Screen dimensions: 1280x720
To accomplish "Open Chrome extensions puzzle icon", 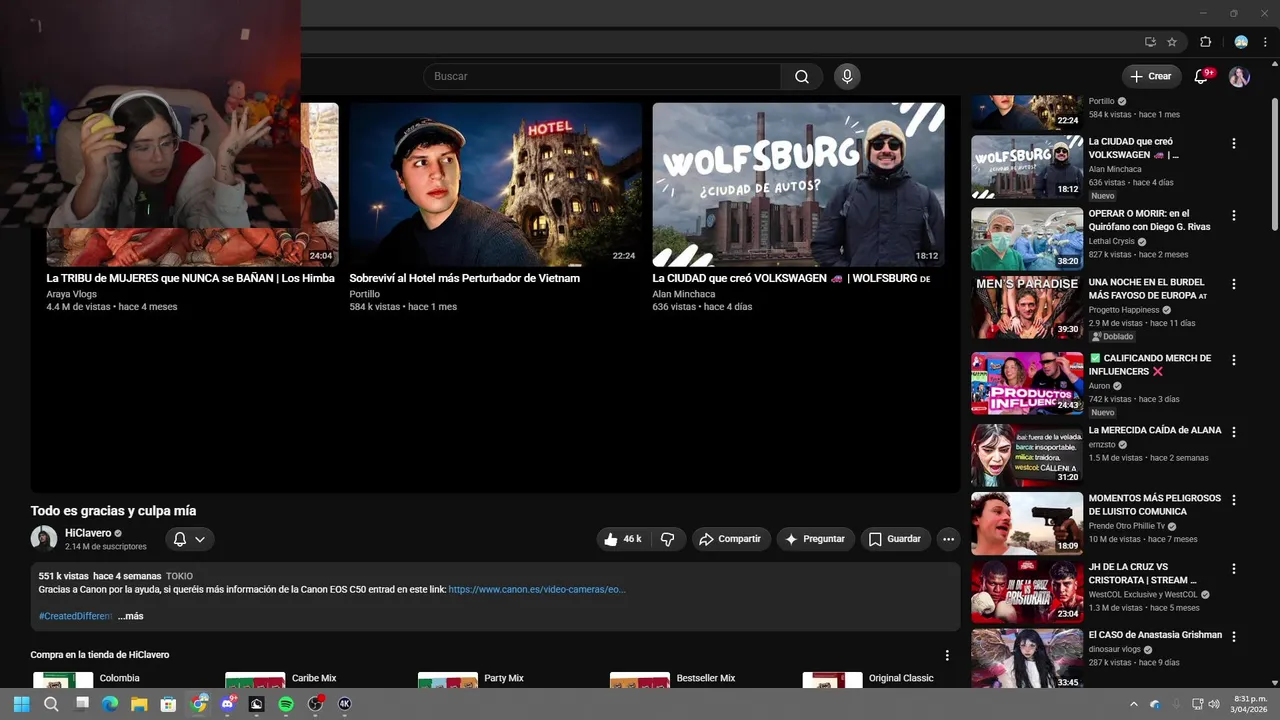I will [x=1205, y=42].
